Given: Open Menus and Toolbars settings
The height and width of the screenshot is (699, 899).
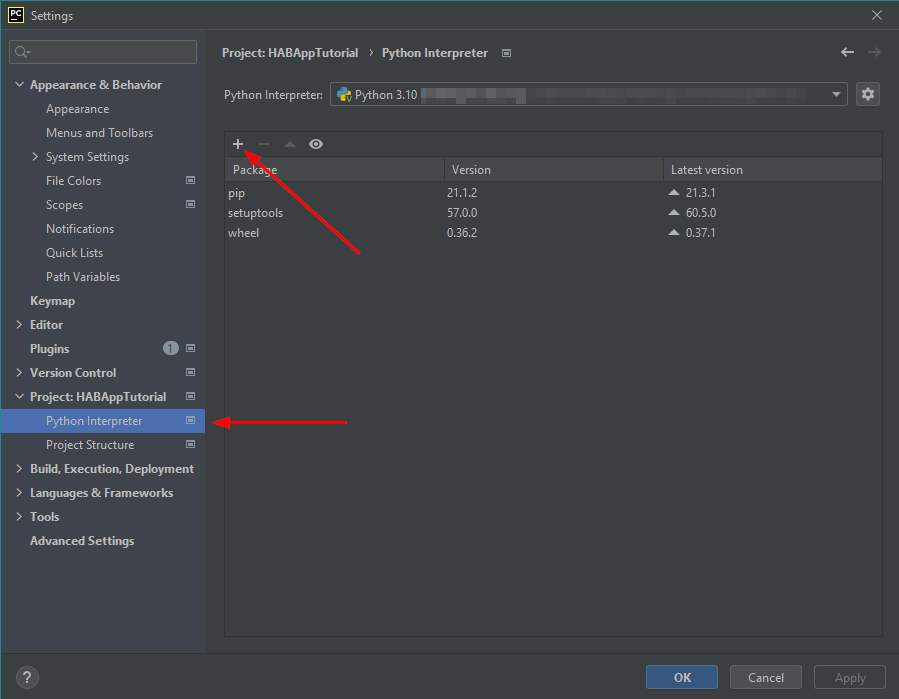Looking at the screenshot, I should [x=99, y=133].
